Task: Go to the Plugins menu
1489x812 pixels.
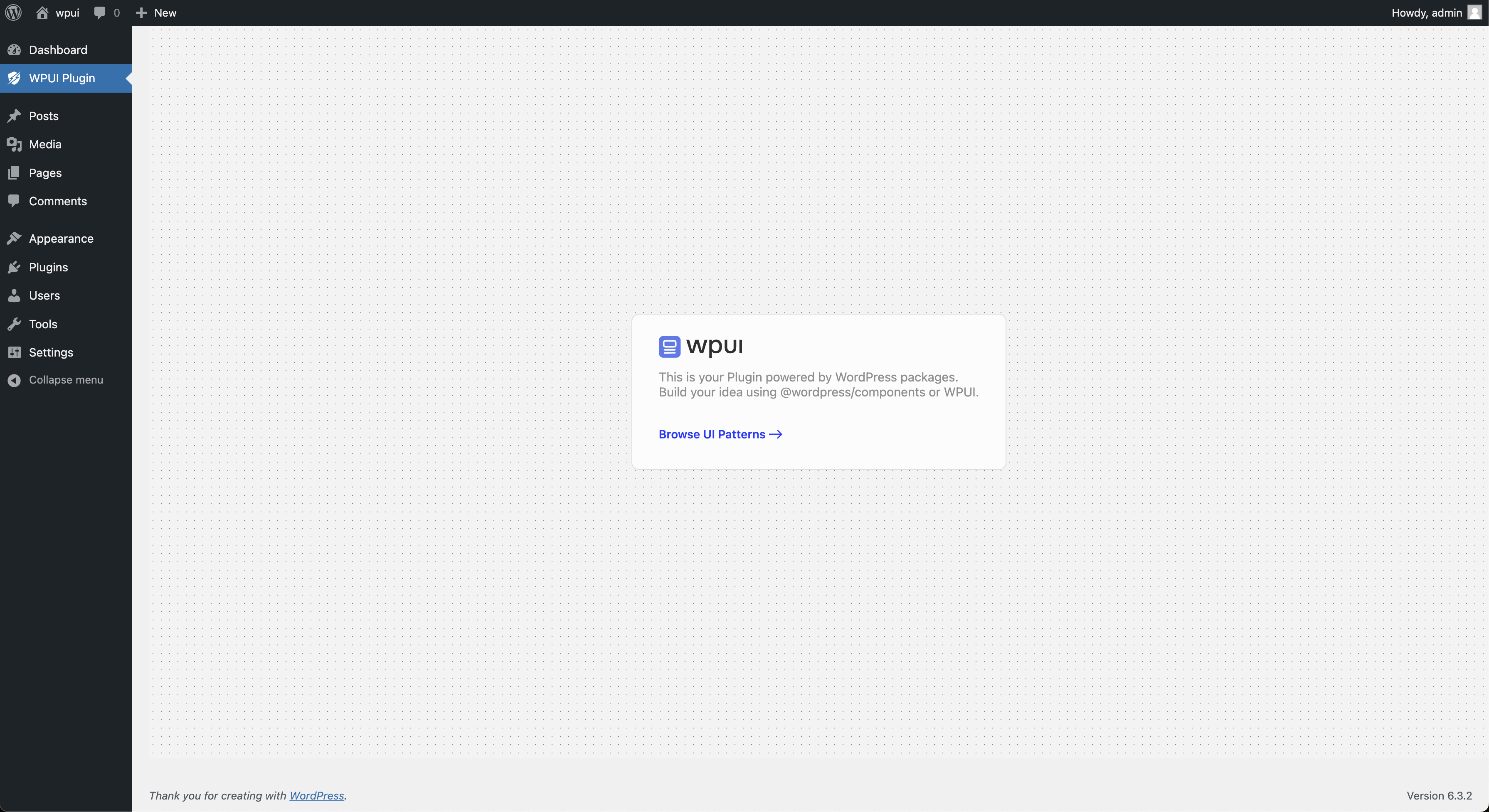Action: click(49, 267)
